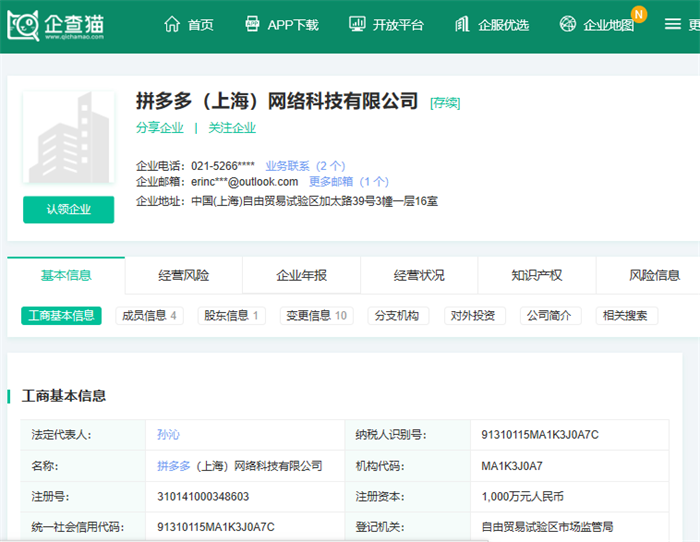Switch to the 知识产权 tab
Screen dimensions: 700x542
[x=537, y=275]
